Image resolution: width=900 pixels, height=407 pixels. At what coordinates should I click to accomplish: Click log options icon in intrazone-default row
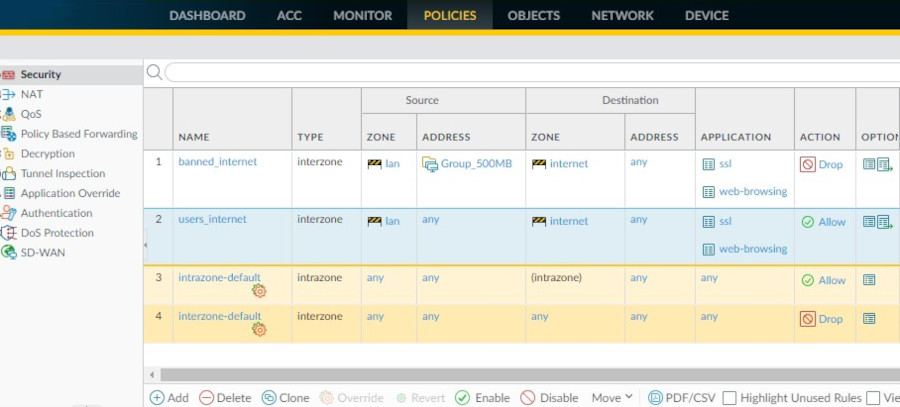click(869, 280)
